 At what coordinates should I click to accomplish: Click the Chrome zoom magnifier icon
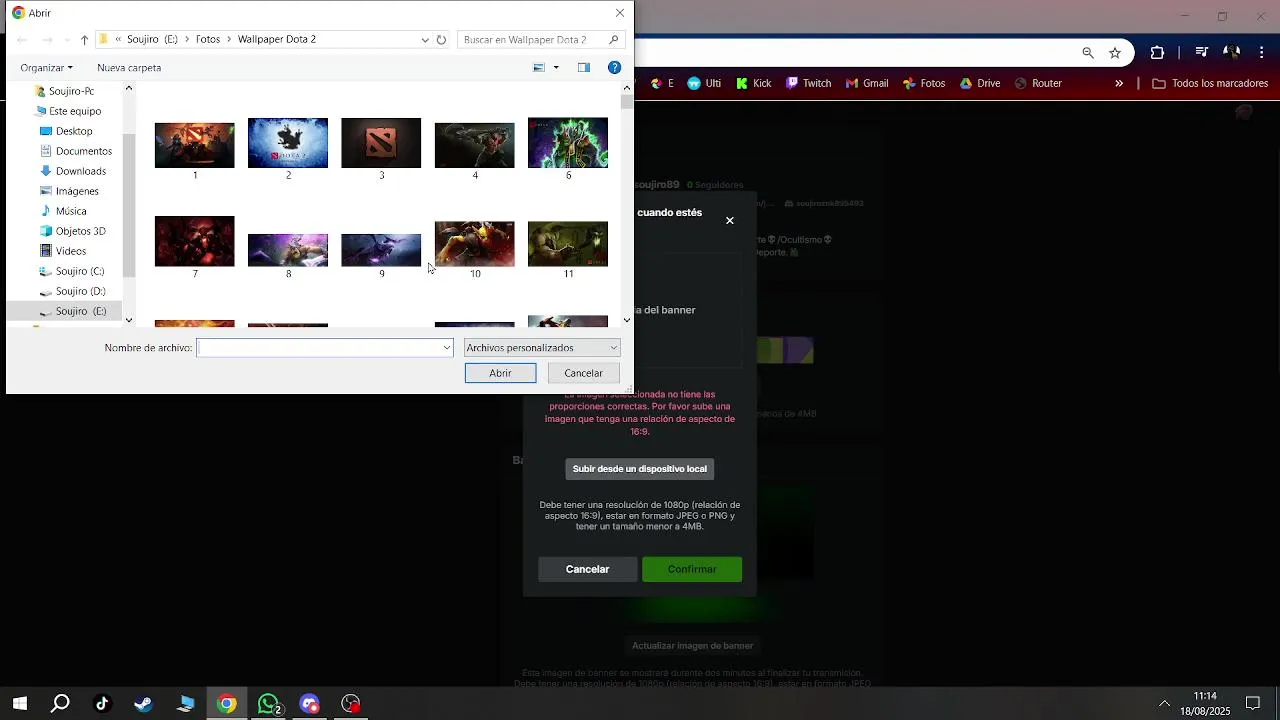click(1088, 53)
